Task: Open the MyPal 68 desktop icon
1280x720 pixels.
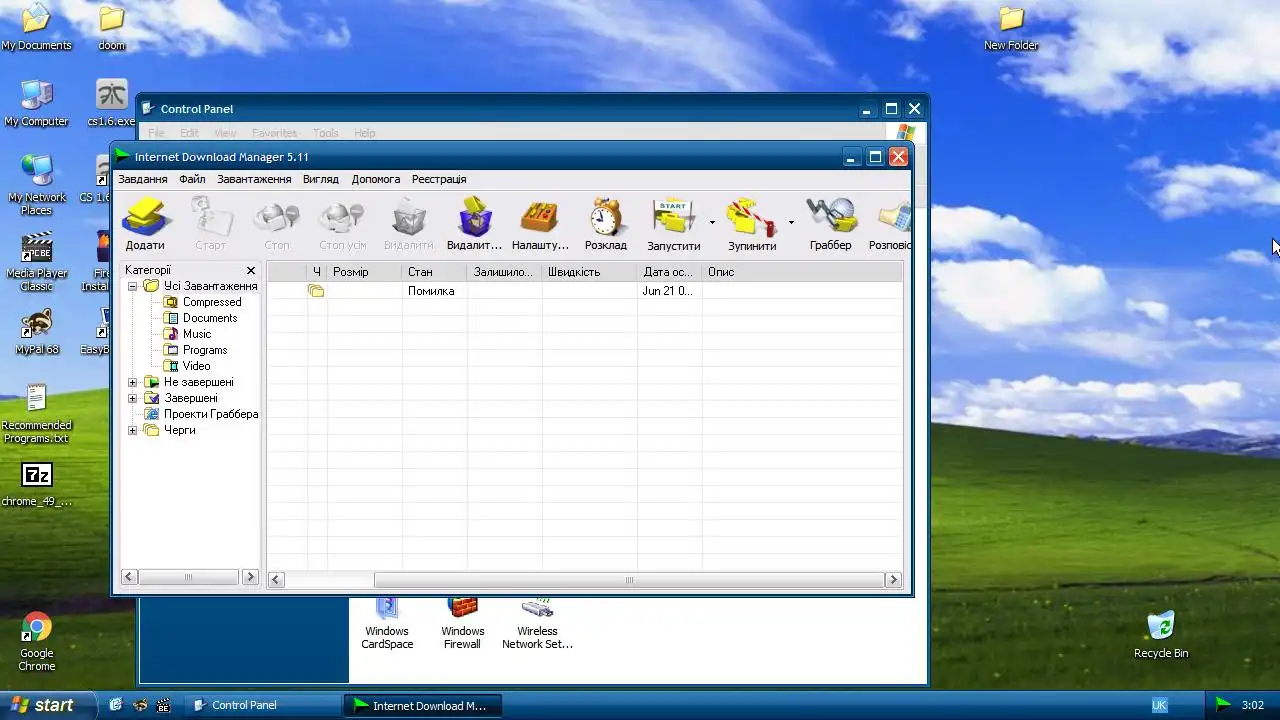Action: point(37,332)
